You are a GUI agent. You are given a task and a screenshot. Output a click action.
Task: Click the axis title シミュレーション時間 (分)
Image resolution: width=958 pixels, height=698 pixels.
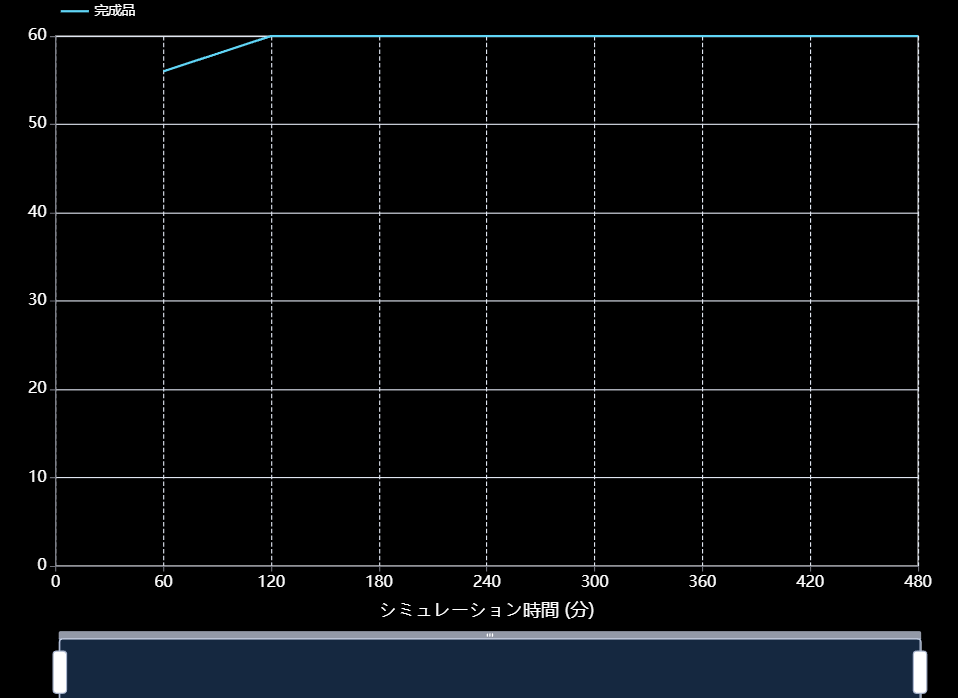pyautogui.click(x=487, y=609)
